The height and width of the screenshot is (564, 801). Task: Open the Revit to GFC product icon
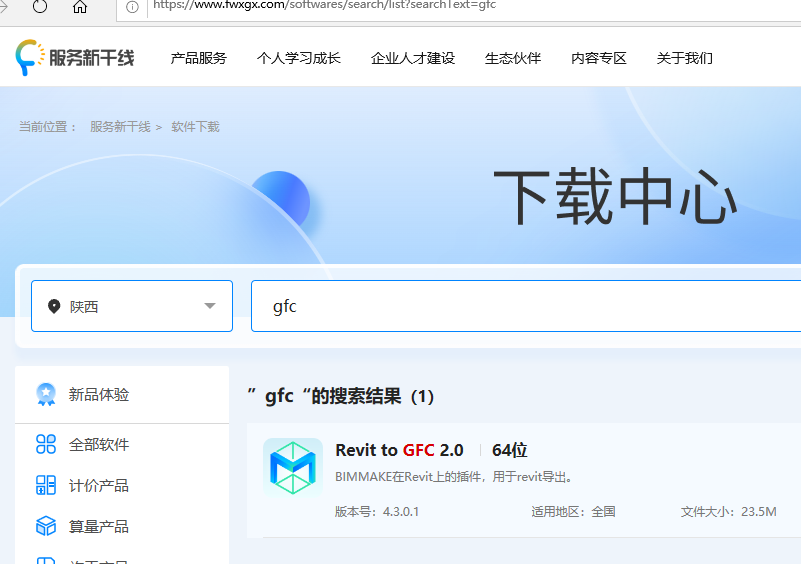pyautogui.click(x=293, y=468)
